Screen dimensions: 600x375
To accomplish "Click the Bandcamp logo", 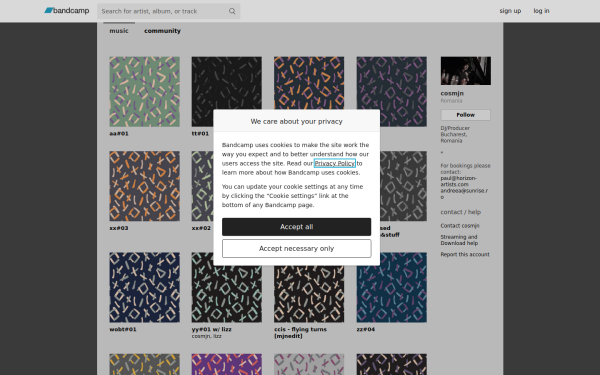I will pyautogui.click(x=67, y=11).
